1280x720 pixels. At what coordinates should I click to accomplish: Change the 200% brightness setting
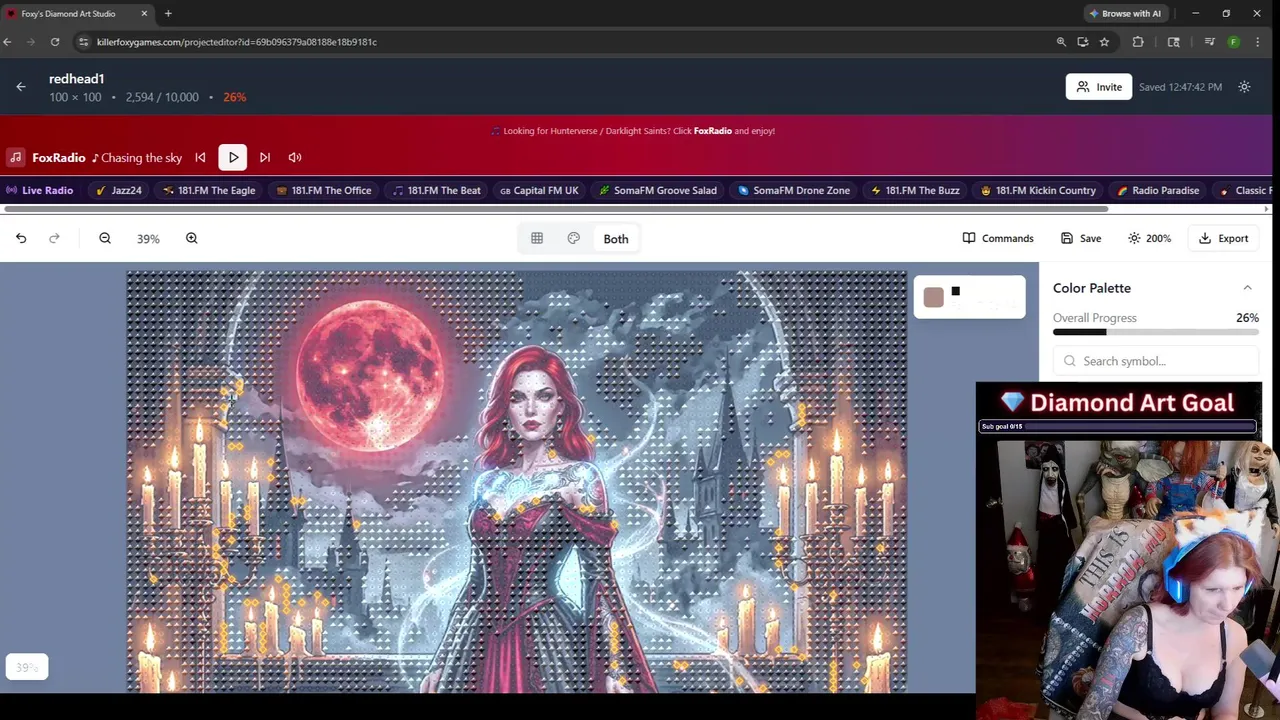[x=1149, y=238]
